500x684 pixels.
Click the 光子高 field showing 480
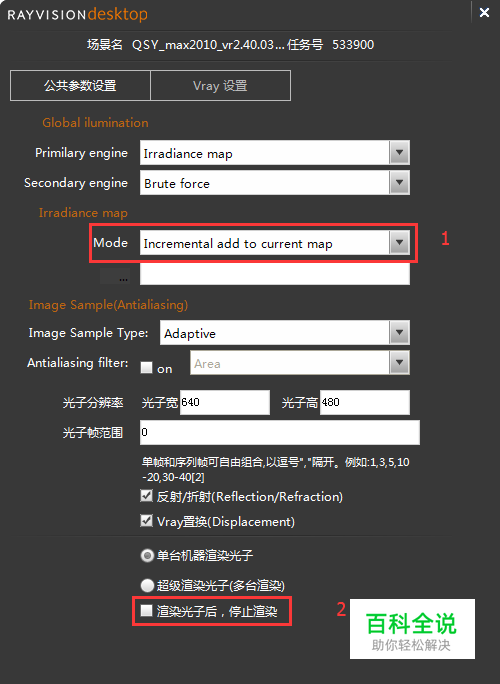[365, 402]
